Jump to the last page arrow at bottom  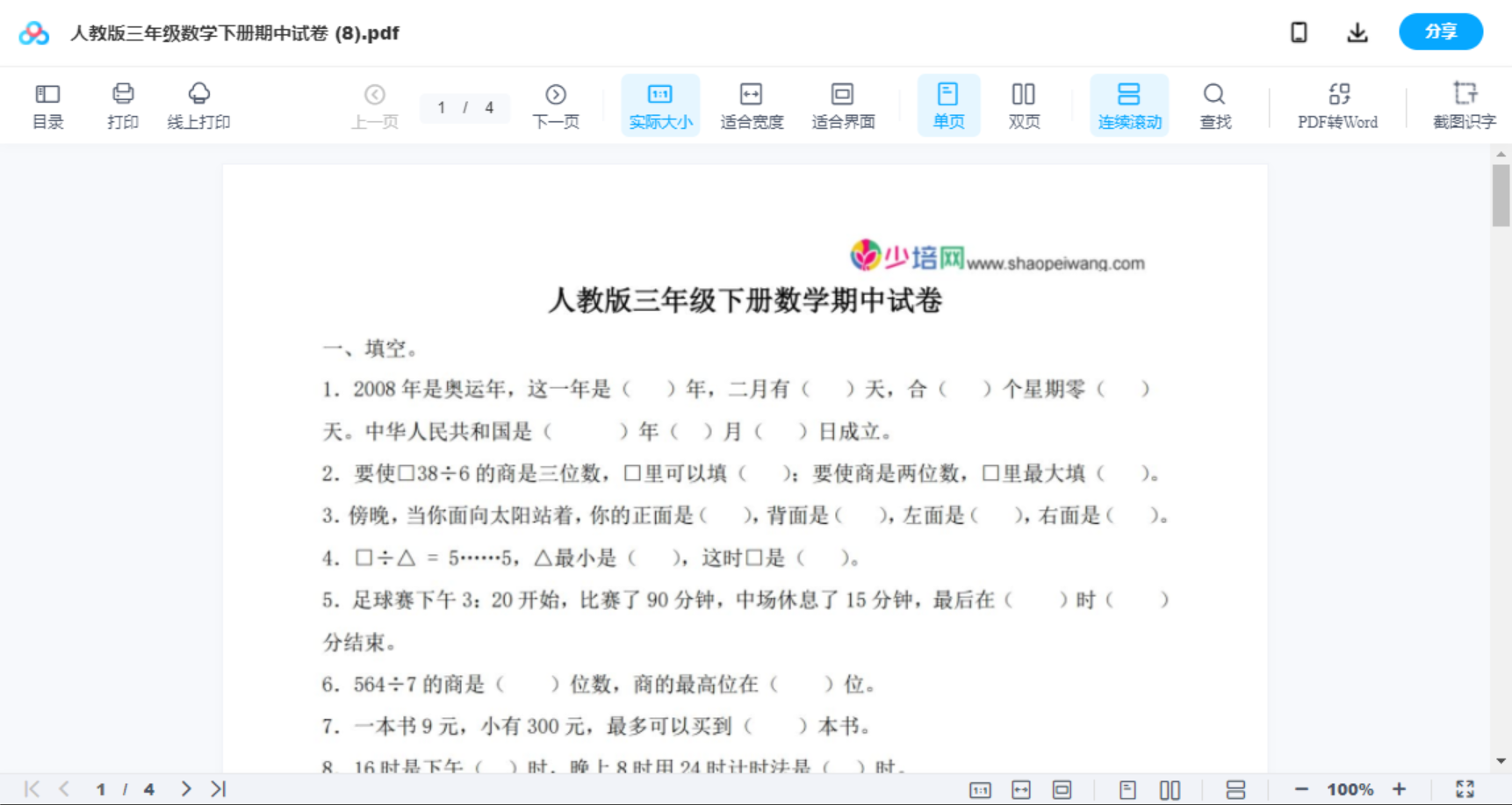pyautogui.click(x=217, y=788)
